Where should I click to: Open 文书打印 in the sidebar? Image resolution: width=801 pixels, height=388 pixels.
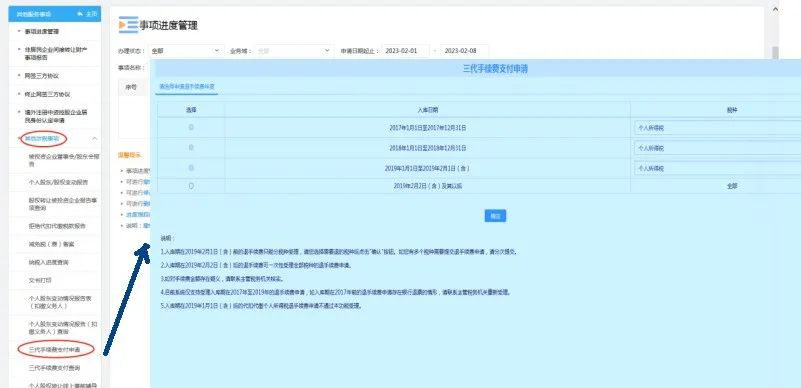(40, 280)
